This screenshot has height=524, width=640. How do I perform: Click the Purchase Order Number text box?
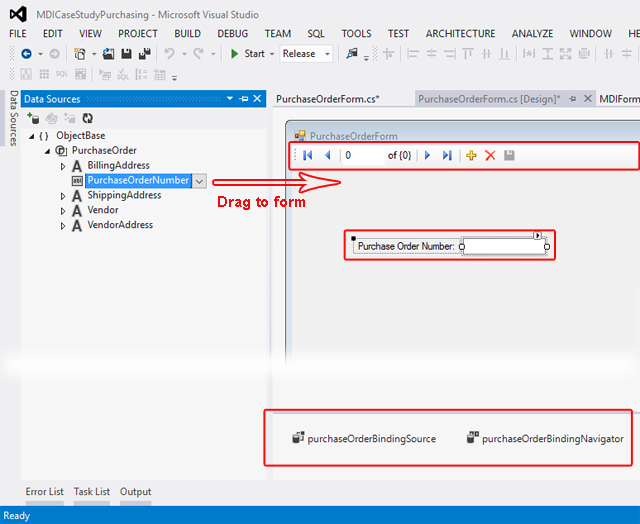click(504, 246)
